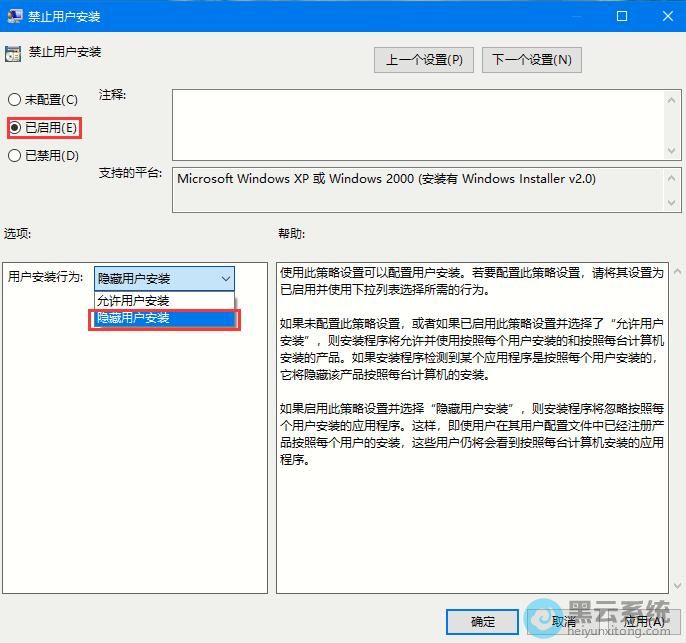Click the policy icon beside 禁止用户安装 heading
Viewport: 686px width, 643px height.
click(x=12, y=54)
